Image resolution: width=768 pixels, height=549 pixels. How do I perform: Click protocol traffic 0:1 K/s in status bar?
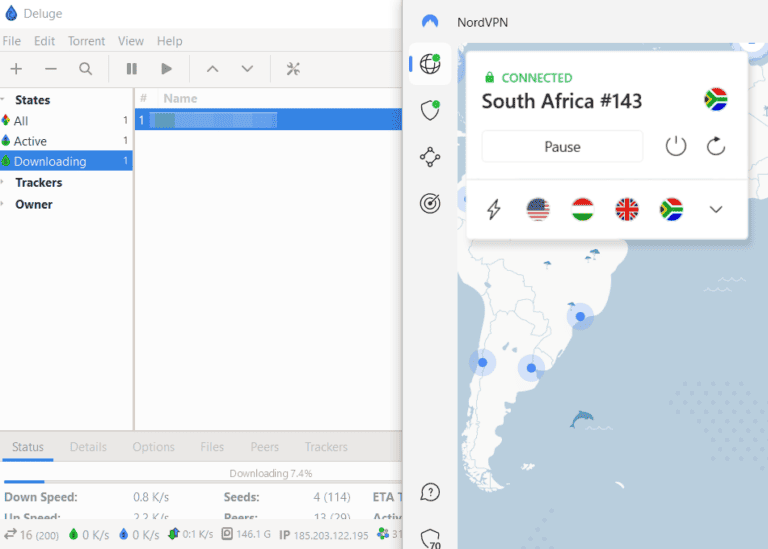tap(191, 534)
